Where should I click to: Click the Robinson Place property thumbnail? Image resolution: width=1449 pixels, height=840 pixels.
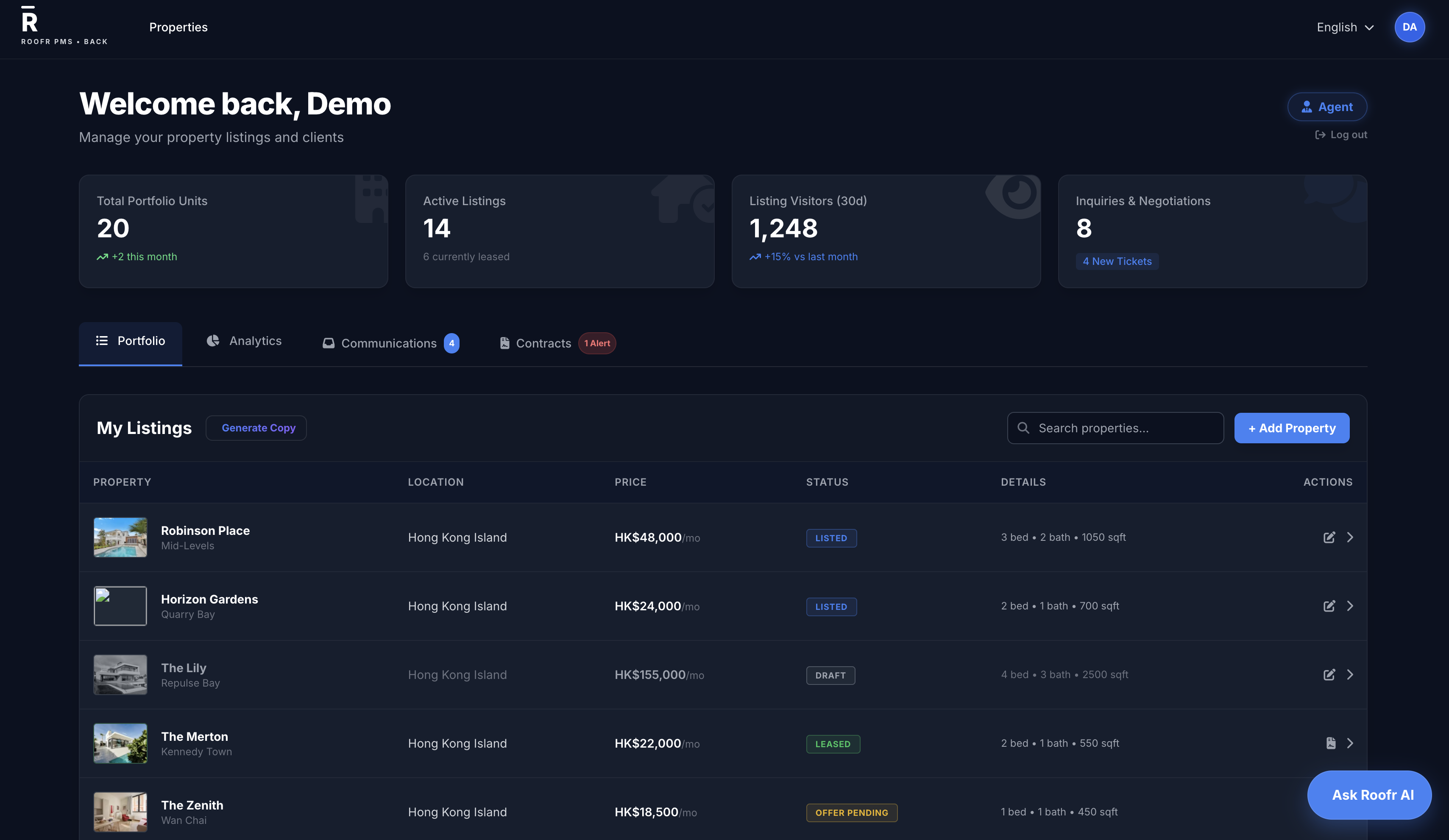point(120,537)
